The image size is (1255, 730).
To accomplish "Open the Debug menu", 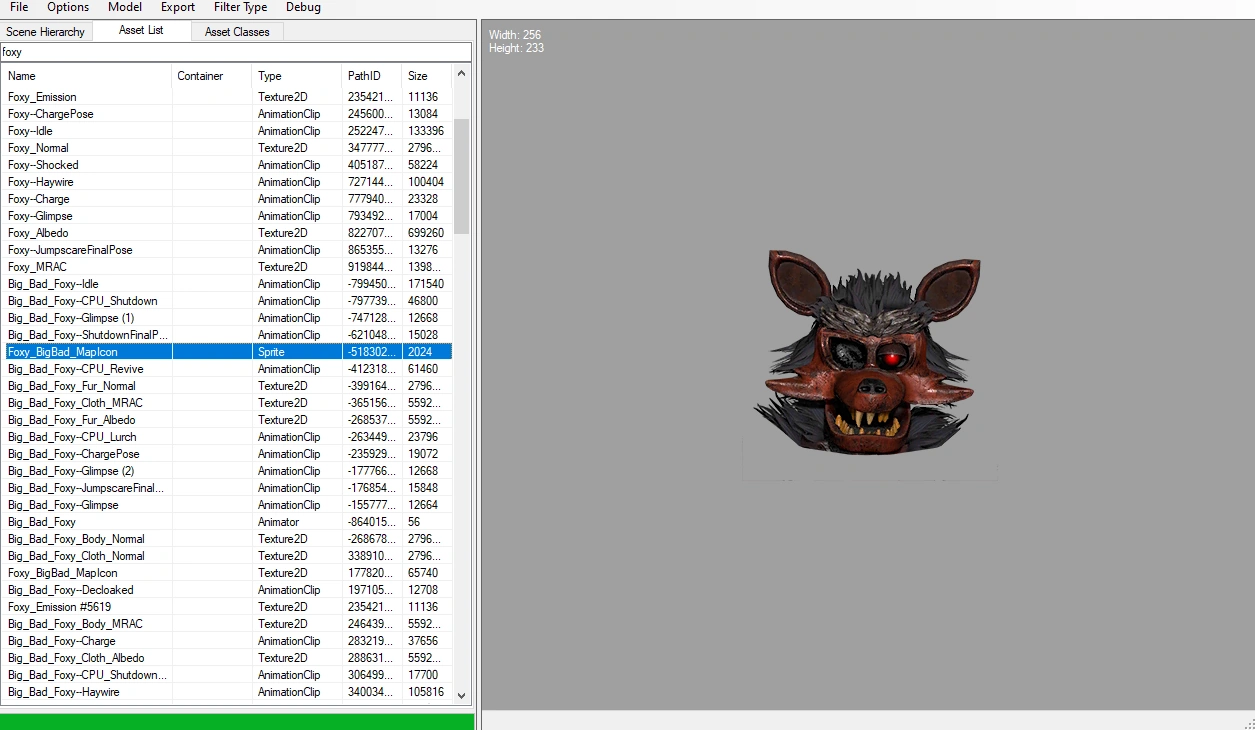I will [302, 7].
